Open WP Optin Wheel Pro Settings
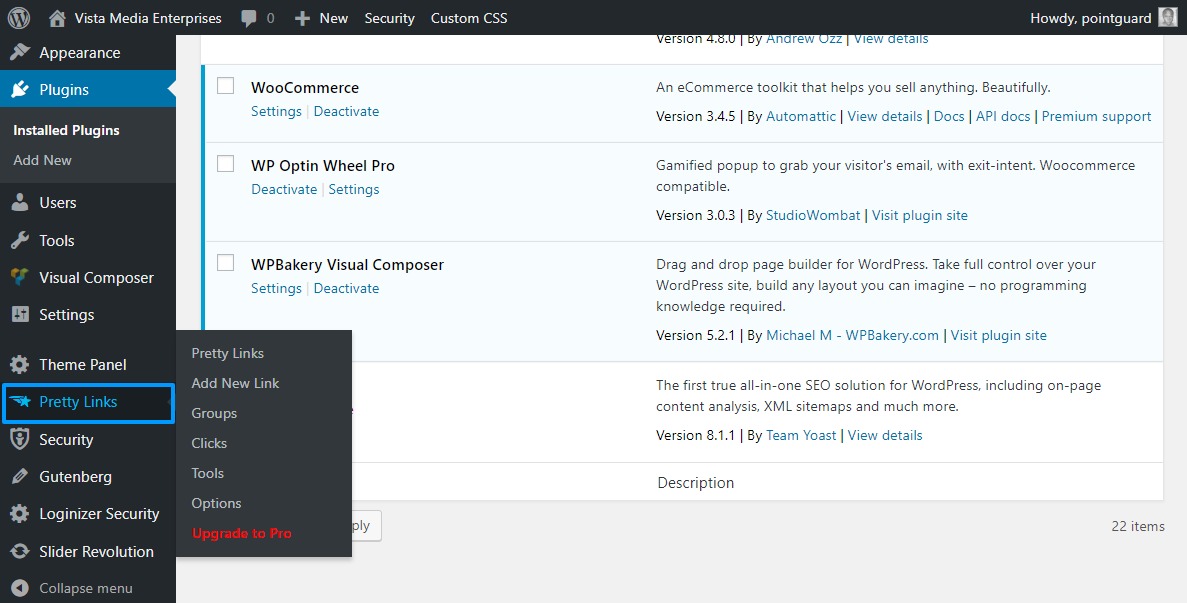Screen dimensions: 1187x603 coord(354,189)
